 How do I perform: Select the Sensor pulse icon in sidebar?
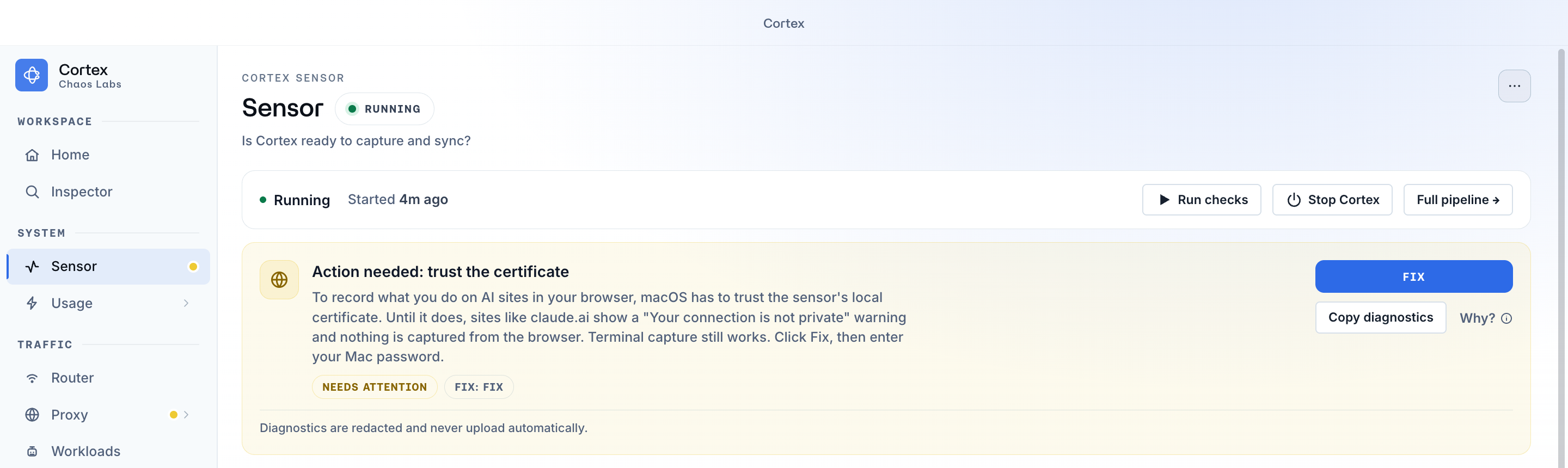32,267
